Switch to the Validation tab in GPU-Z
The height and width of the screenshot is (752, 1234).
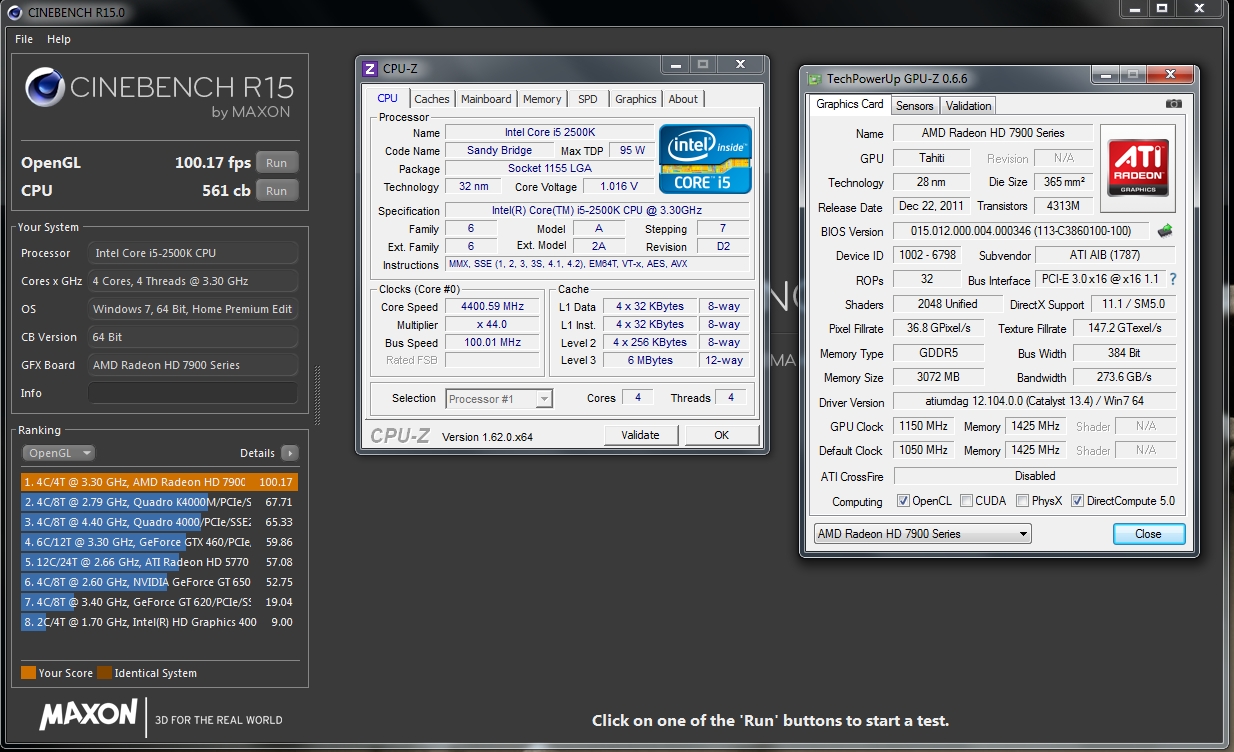(968, 105)
